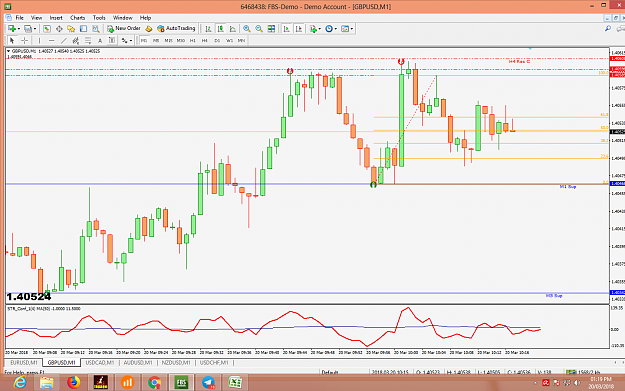The width and height of the screenshot is (625, 391).
Task: Show the Terminal panel icon
Action: 83,29
